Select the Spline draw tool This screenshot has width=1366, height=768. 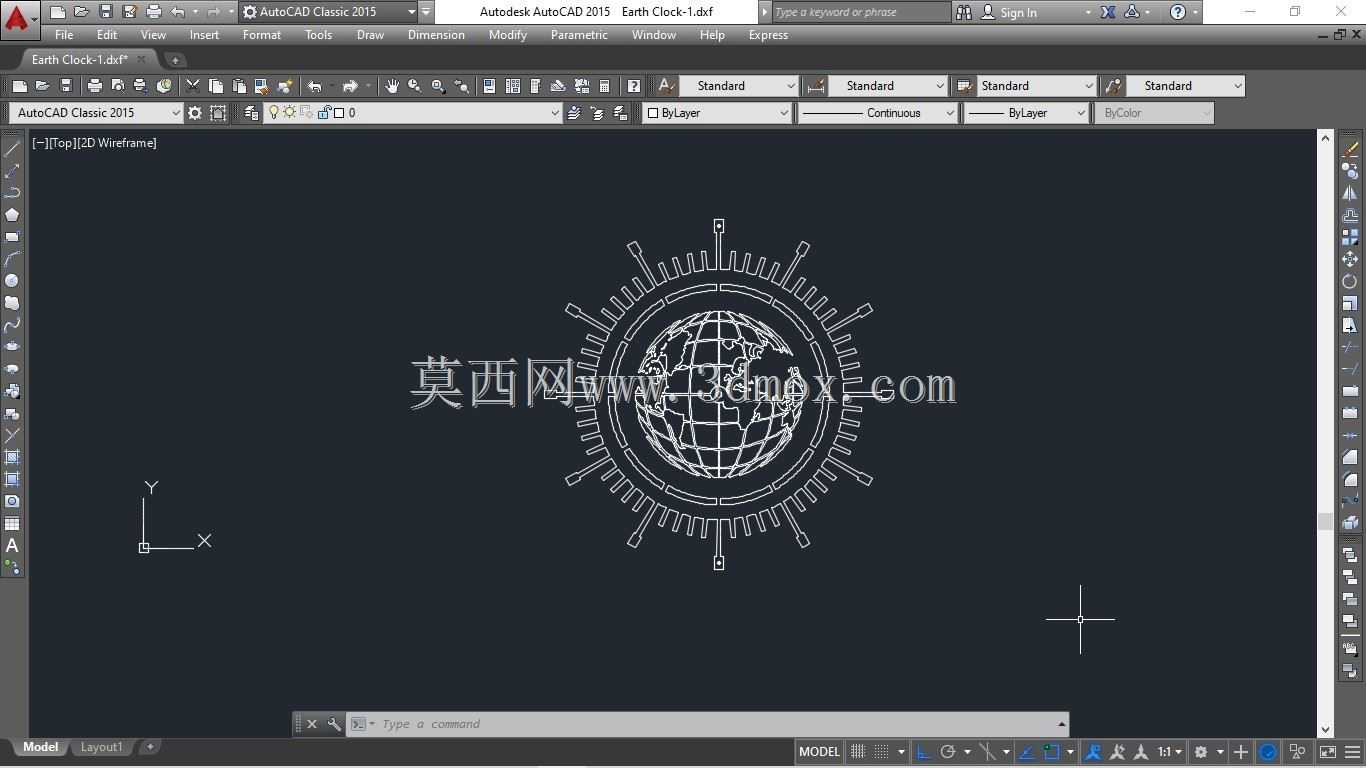click(x=12, y=325)
